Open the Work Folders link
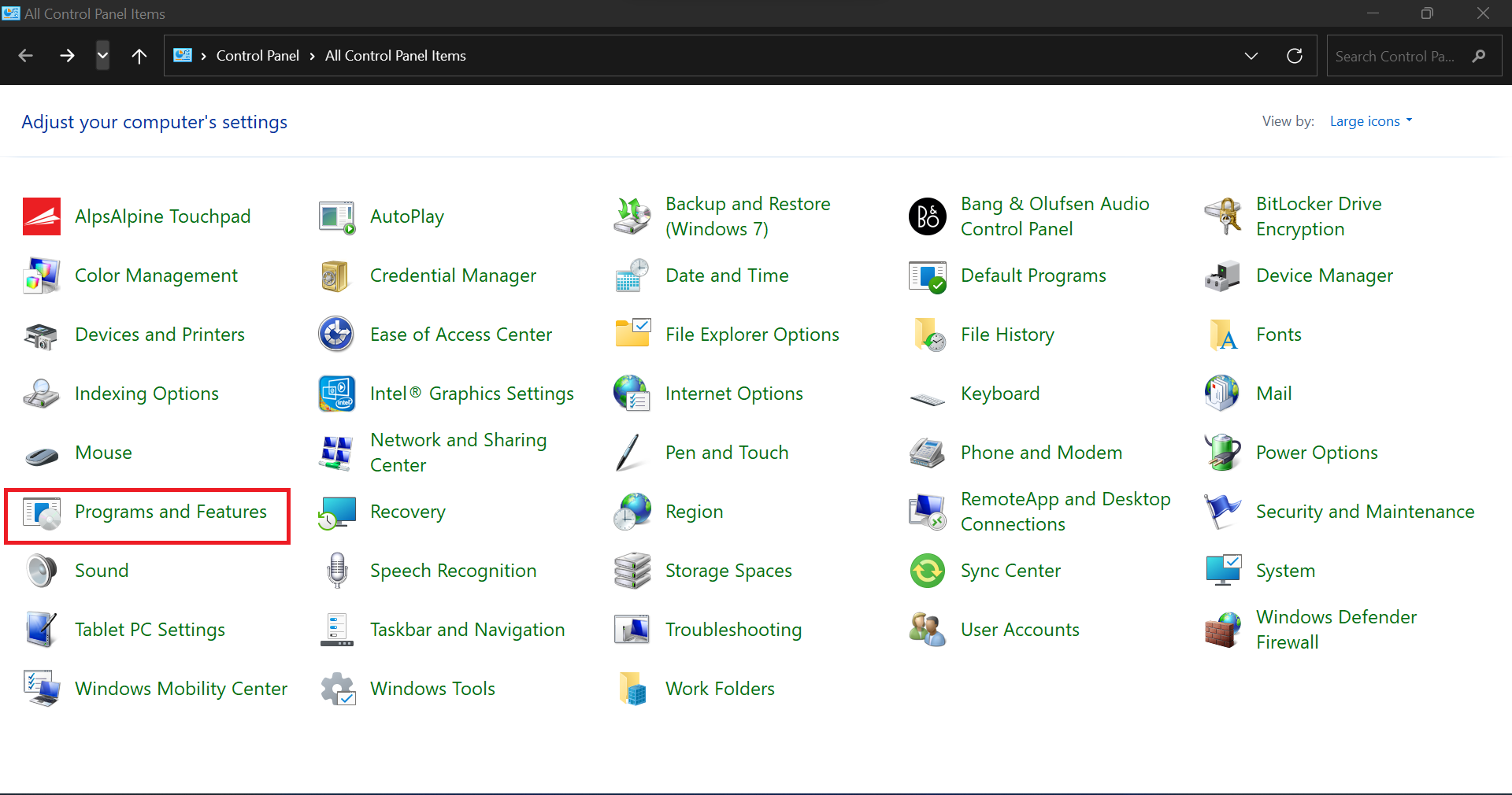Image resolution: width=1512 pixels, height=795 pixels. [x=720, y=689]
